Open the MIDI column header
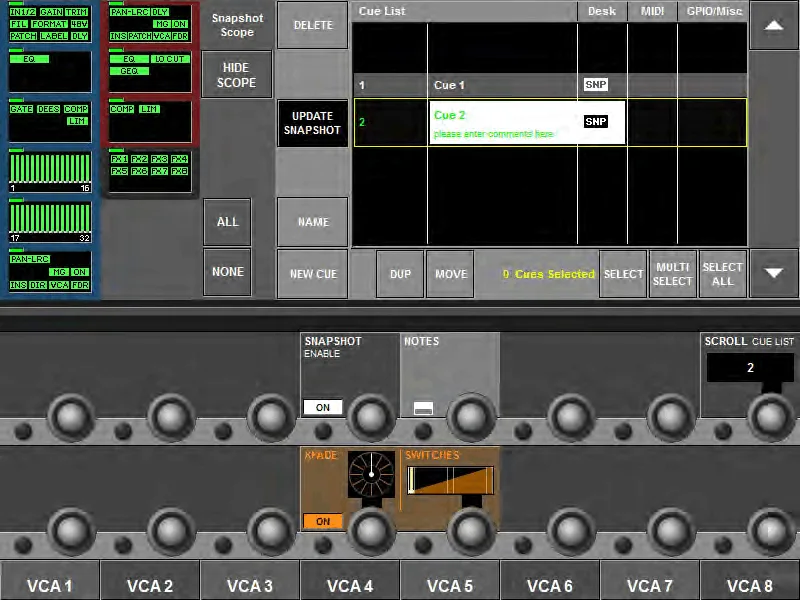Screen dimensions: 800x600 pyautogui.click(x=652, y=11)
